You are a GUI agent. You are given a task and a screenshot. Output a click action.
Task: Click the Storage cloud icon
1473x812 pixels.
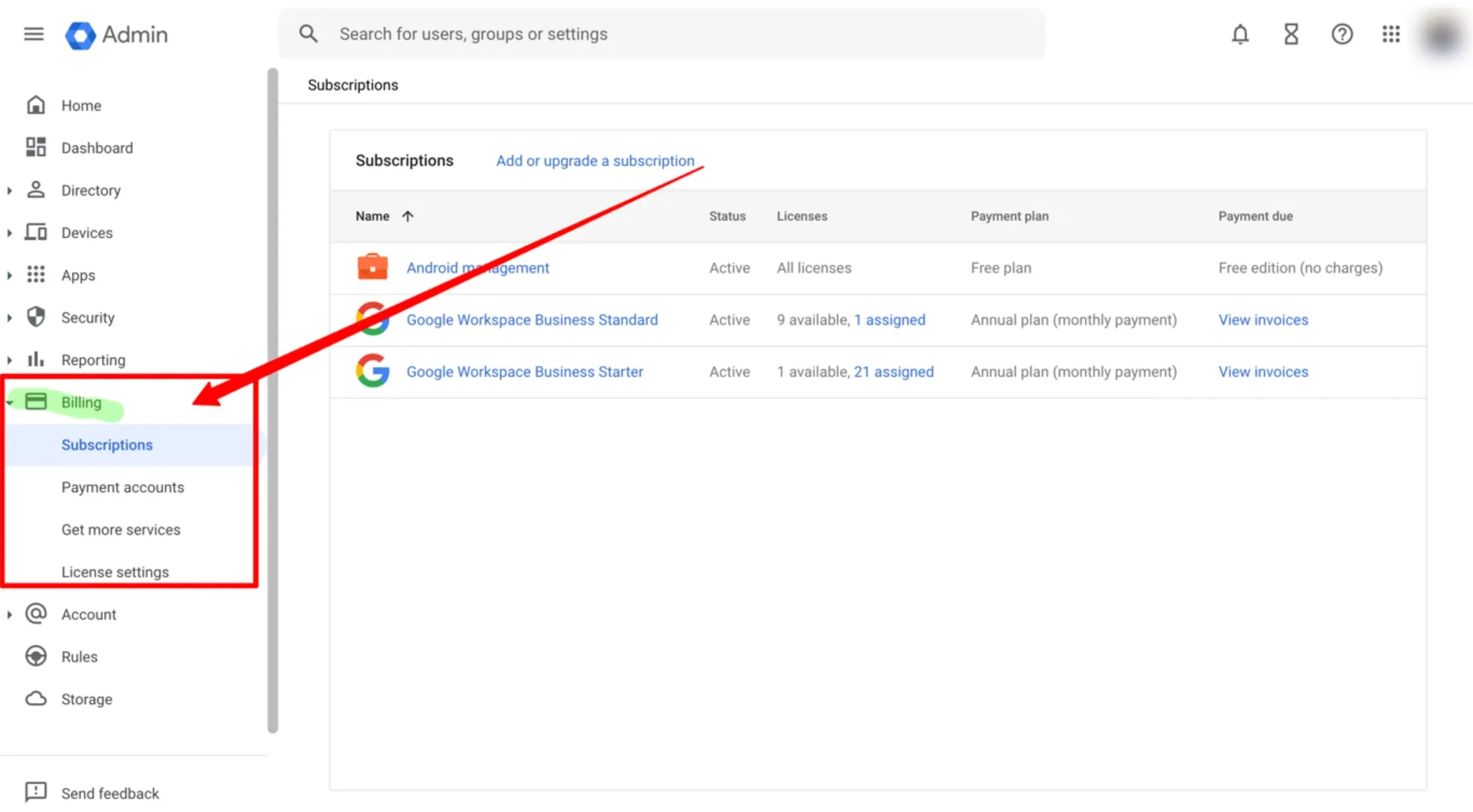(x=36, y=698)
